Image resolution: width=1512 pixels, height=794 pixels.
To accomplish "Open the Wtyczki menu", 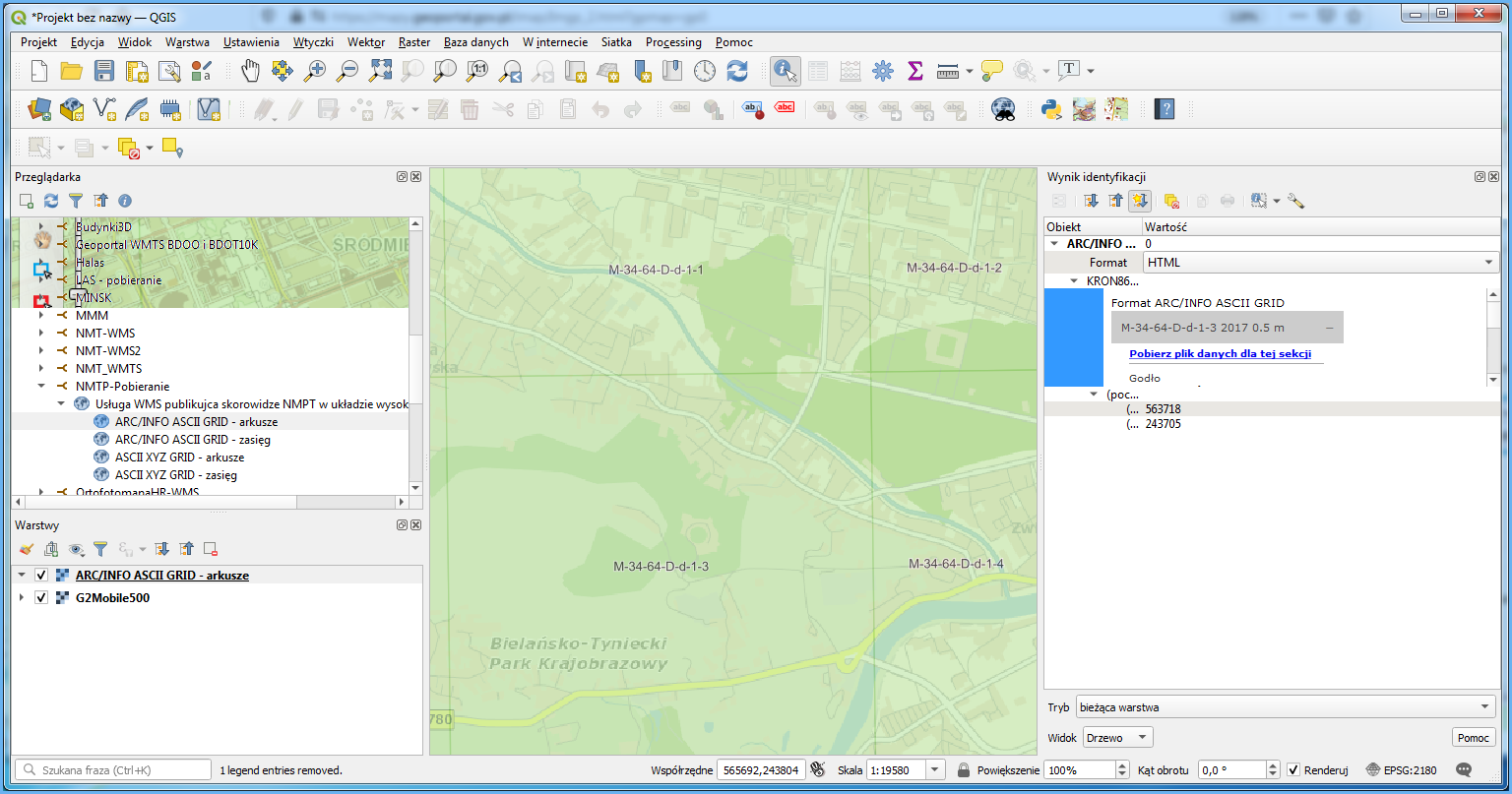I will tap(313, 42).
